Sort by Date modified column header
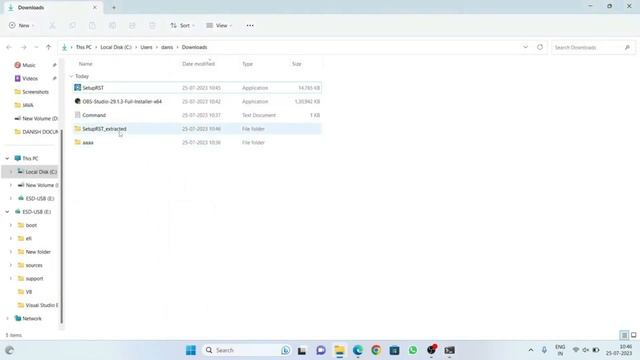The height and width of the screenshot is (360, 640). tap(198, 64)
